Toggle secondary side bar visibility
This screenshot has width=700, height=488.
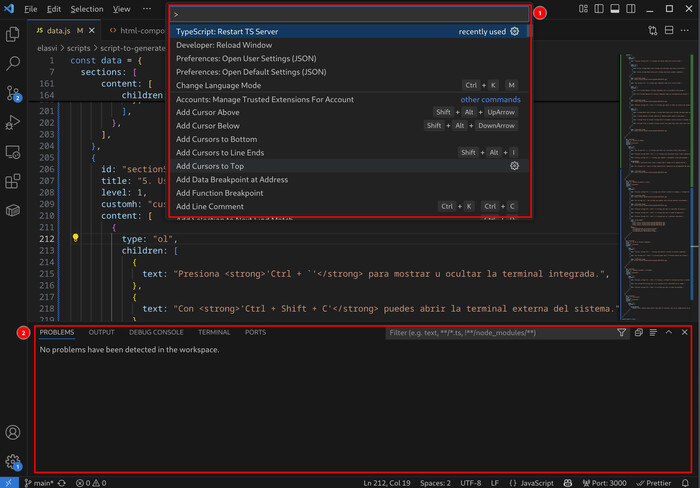click(631, 8)
